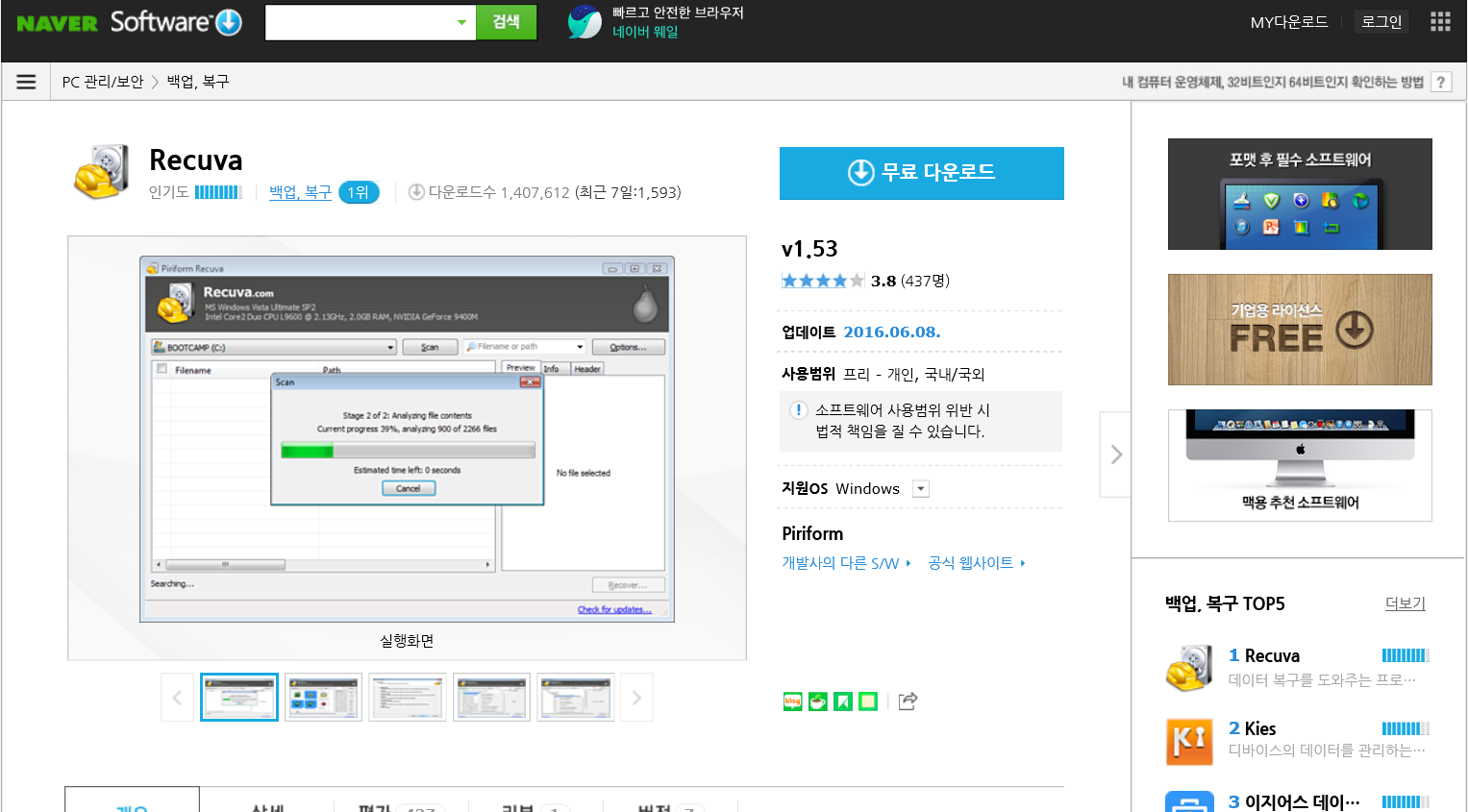The height and width of the screenshot is (812, 1468).
Task: Show the next screenshot thumbnails
Action: pyautogui.click(x=636, y=698)
